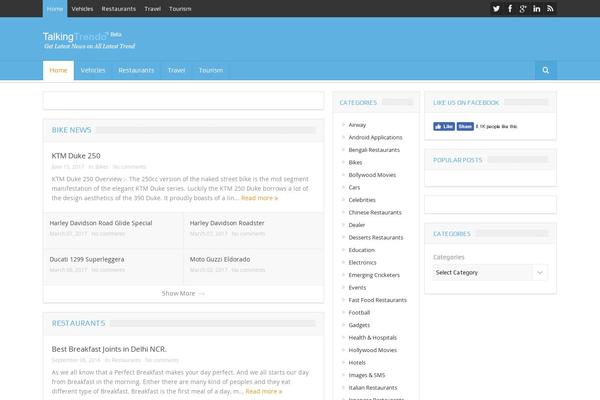Open the Restaurants section heading
Screen dimensions: 600x400
point(78,323)
